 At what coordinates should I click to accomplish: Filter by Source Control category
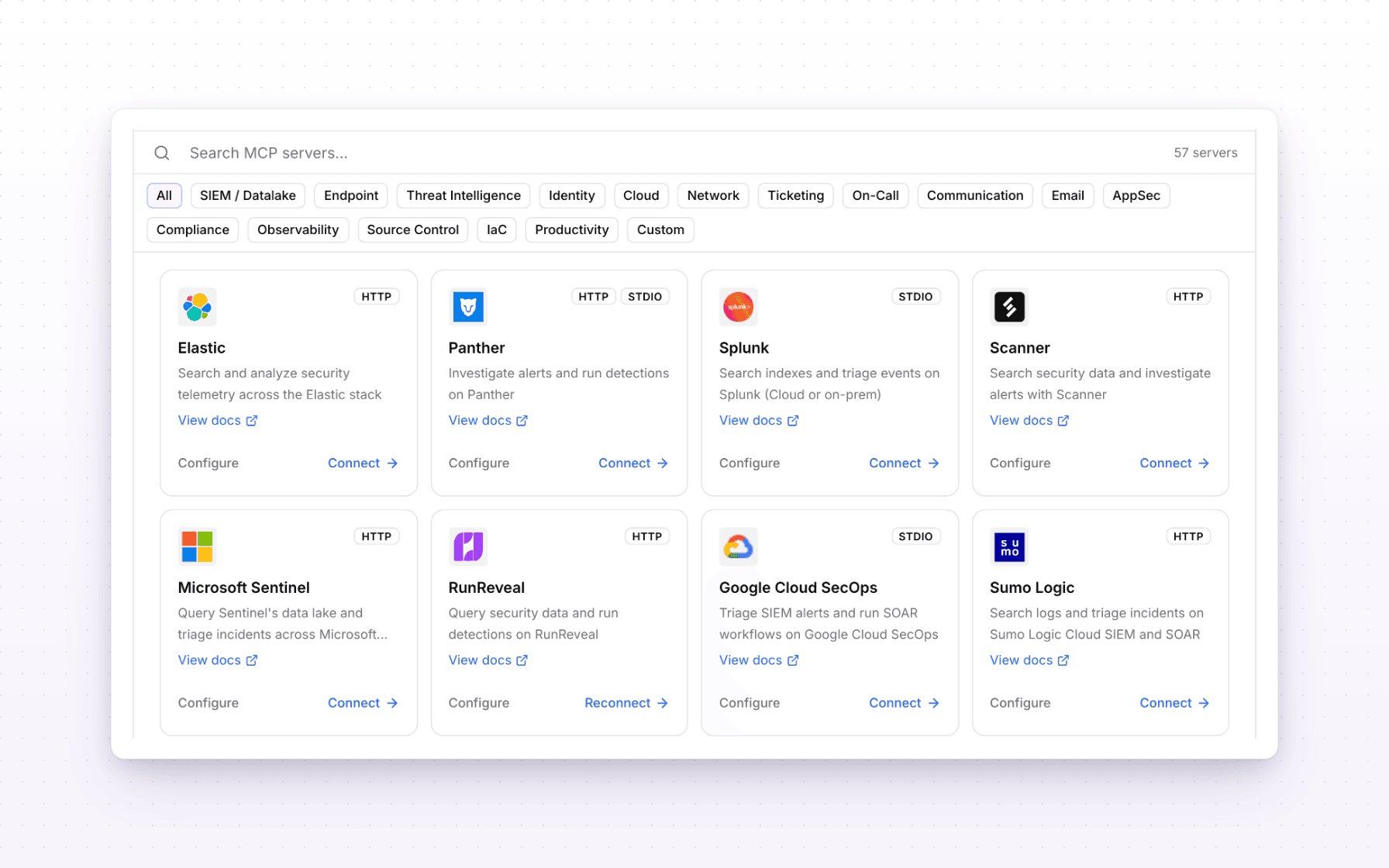pyautogui.click(x=413, y=229)
